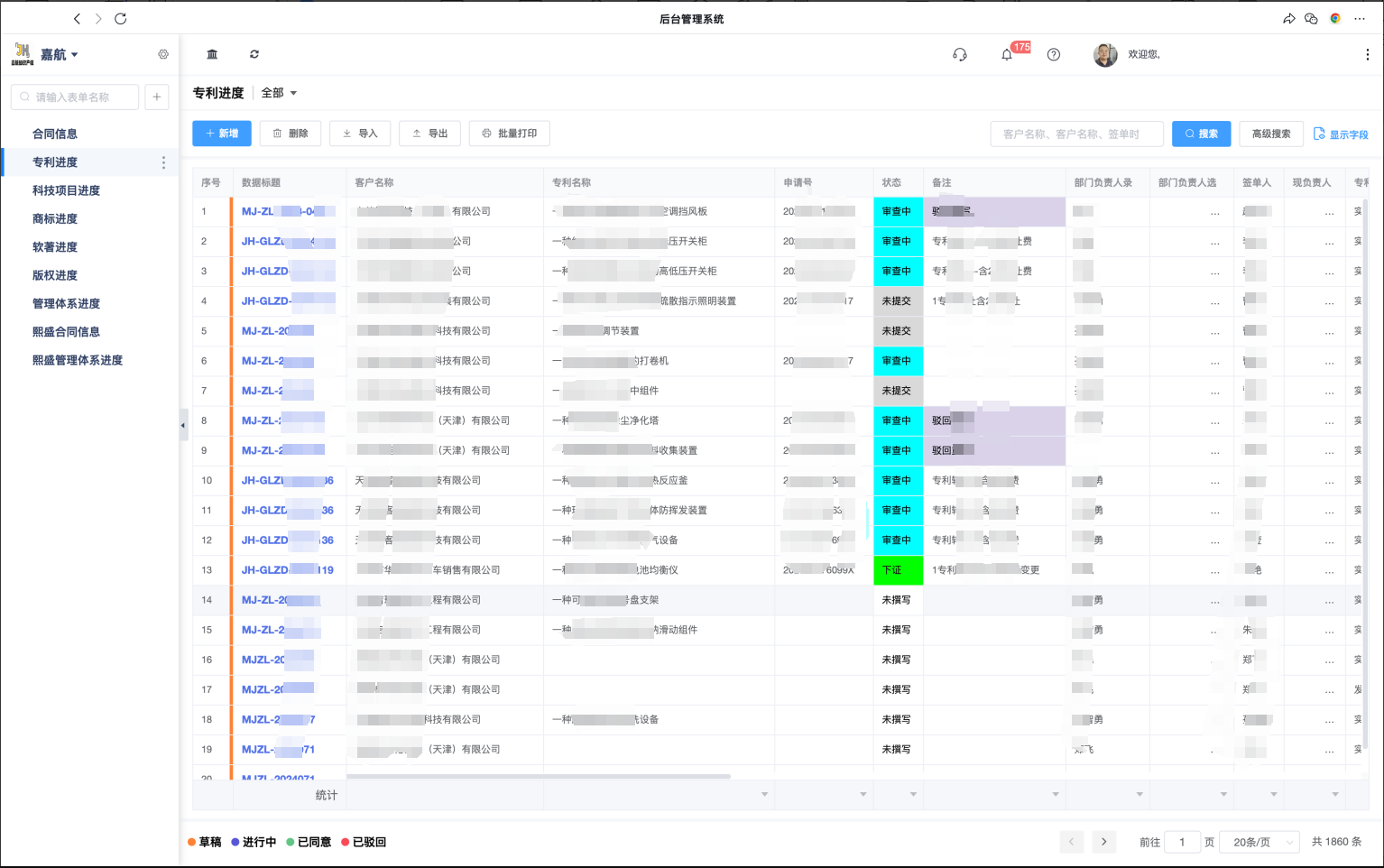Select 商标进度 in the sidebar
Image resolution: width=1384 pixels, height=868 pixels.
(55, 218)
